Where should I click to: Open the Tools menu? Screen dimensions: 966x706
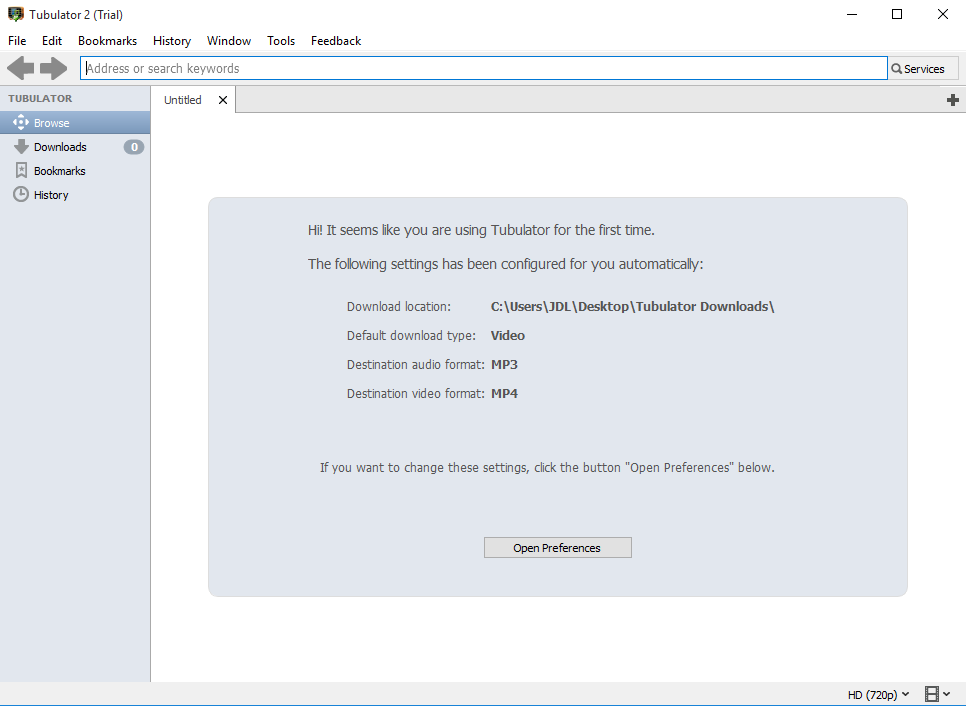[281, 41]
